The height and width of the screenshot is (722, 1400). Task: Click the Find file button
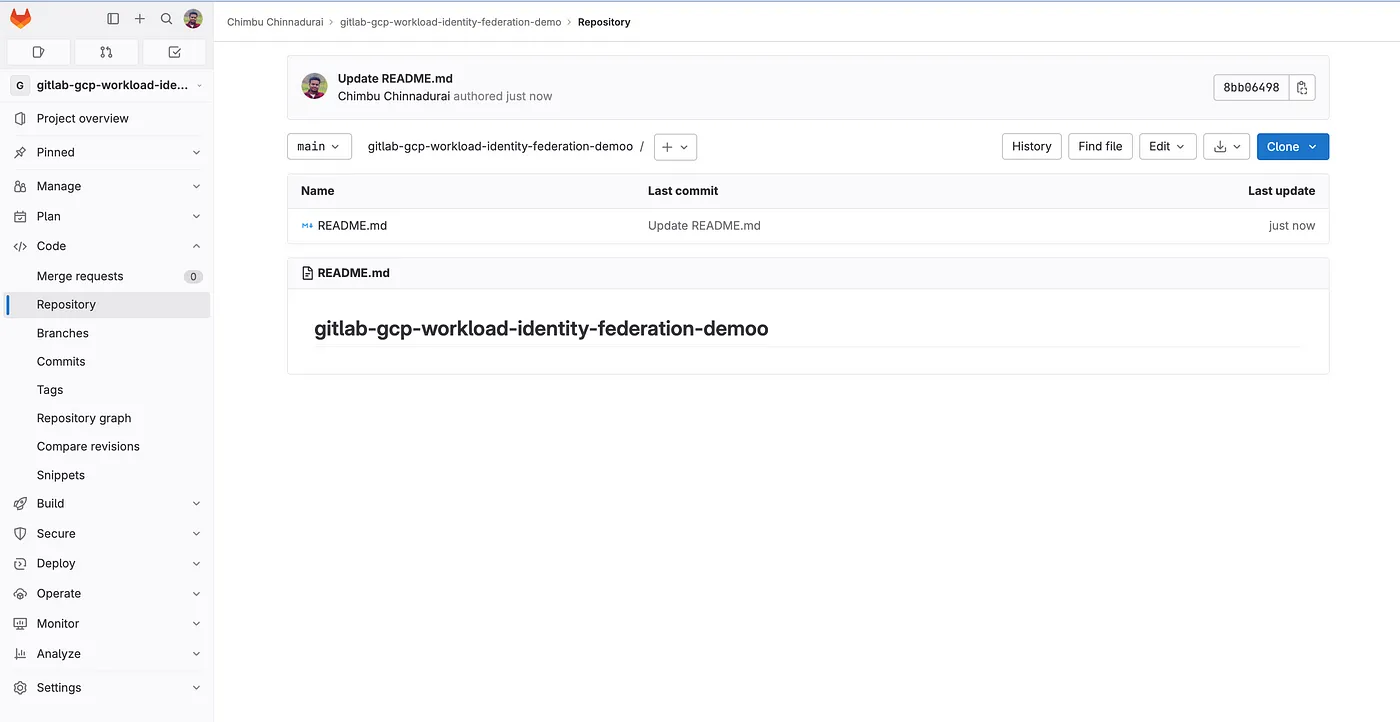(x=1100, y=146)
